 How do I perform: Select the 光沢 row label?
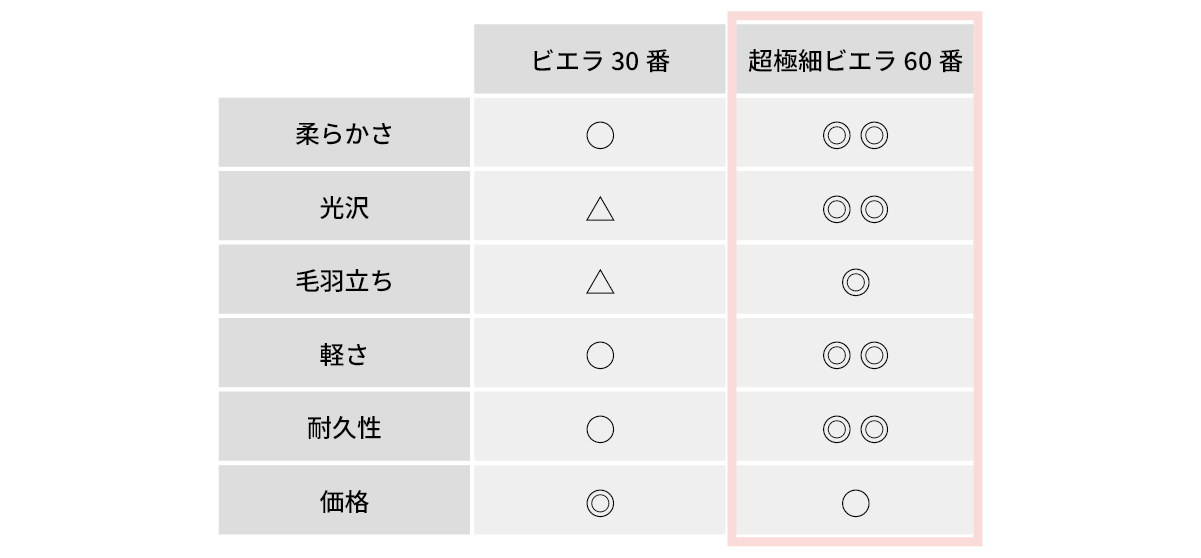pyautogui.click(x=344, y=208)
